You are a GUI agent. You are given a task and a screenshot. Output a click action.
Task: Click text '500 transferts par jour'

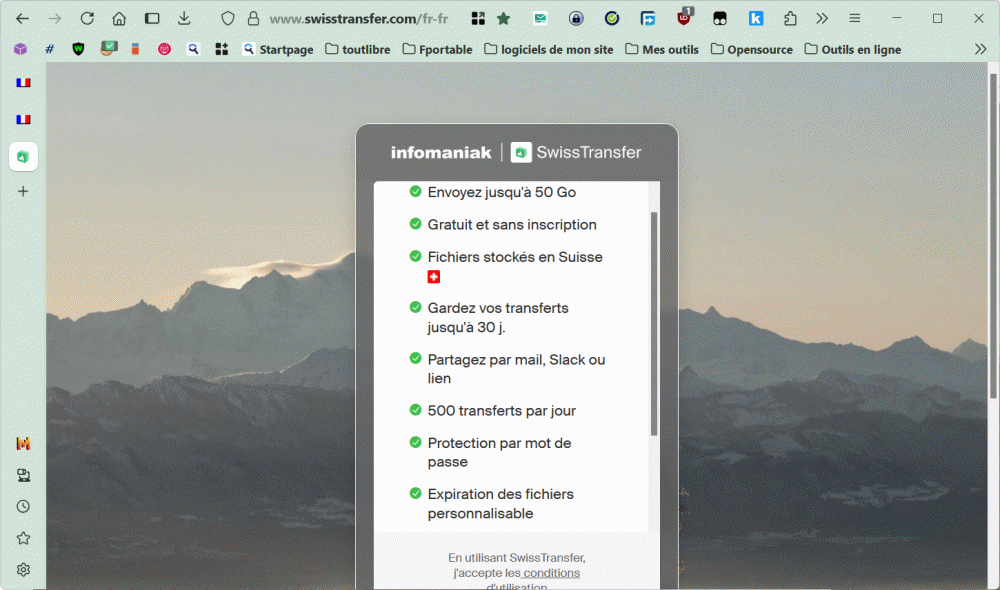(502, 411)
